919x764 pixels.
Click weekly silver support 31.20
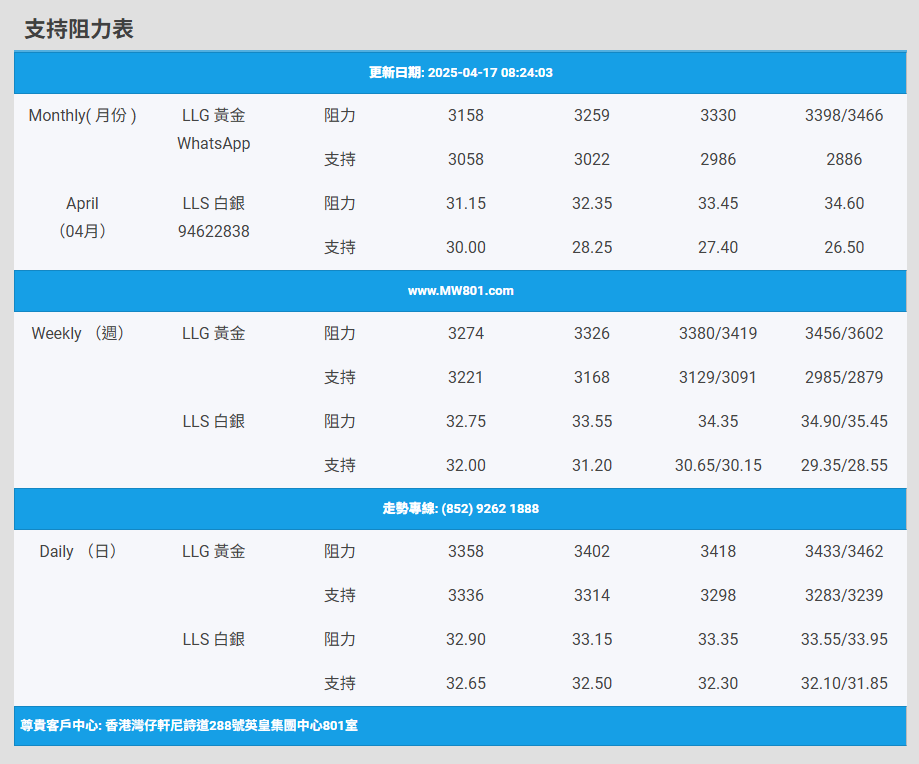(592, 465)
